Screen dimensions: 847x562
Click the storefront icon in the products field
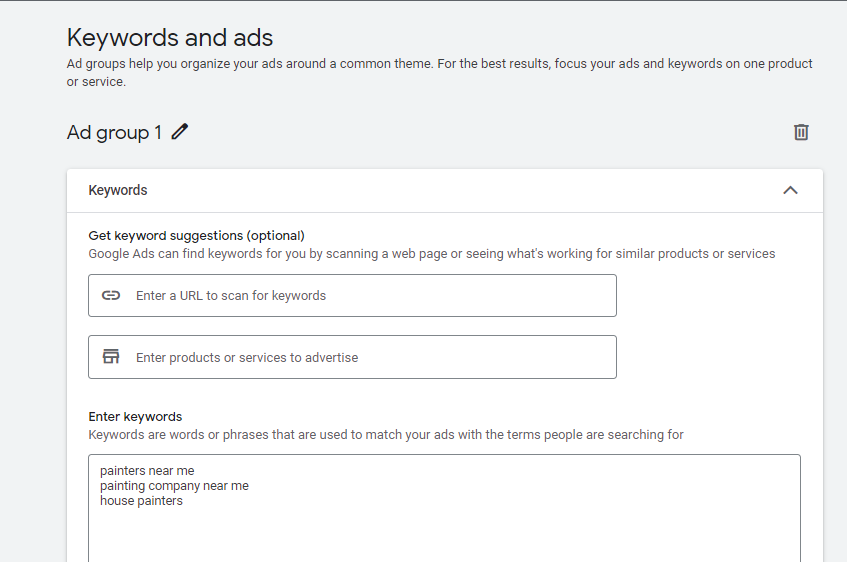[111, 357]
